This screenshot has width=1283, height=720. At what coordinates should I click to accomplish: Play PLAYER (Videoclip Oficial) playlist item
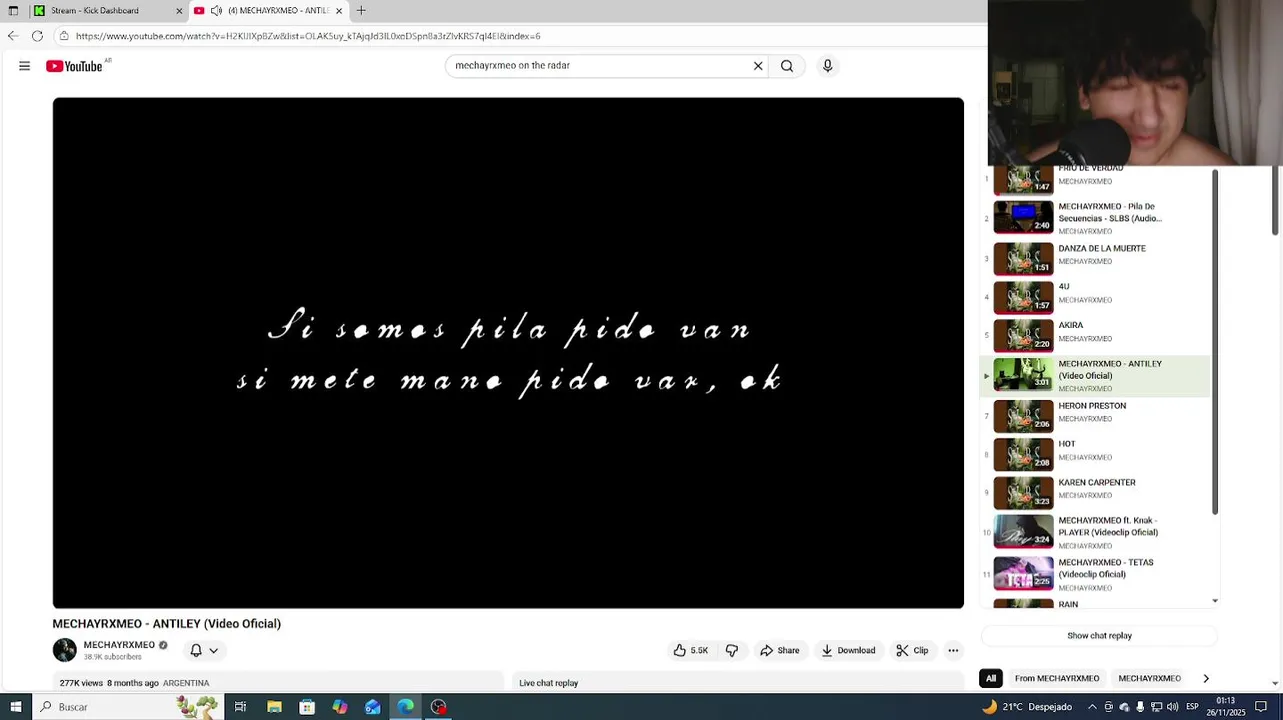[x=1096, y=532]
